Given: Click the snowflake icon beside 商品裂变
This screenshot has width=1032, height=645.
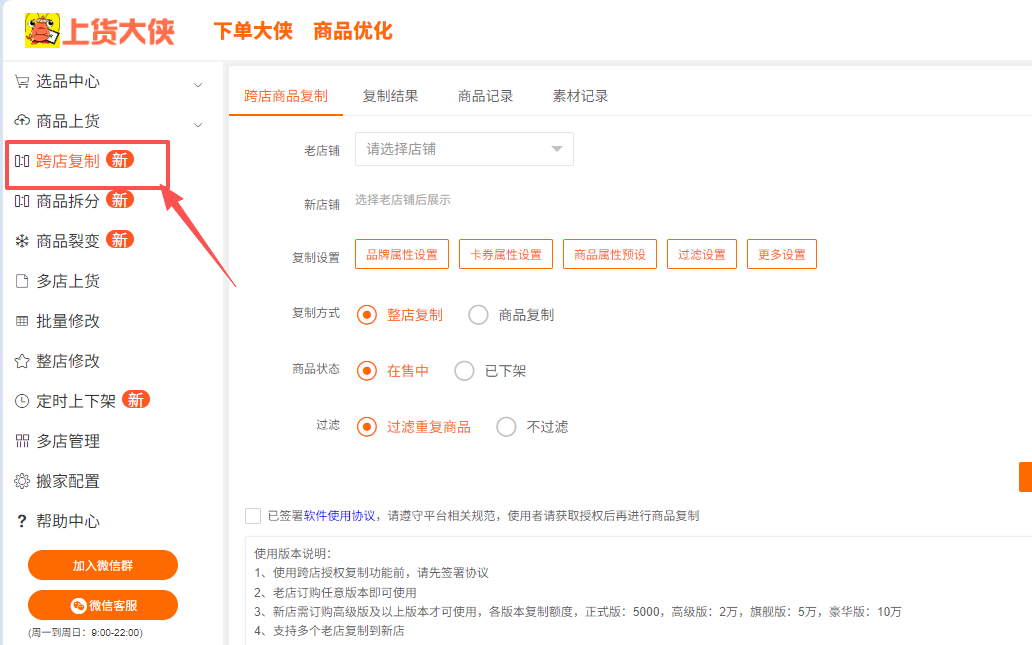Looking at the screenshot, I should 22,241.
